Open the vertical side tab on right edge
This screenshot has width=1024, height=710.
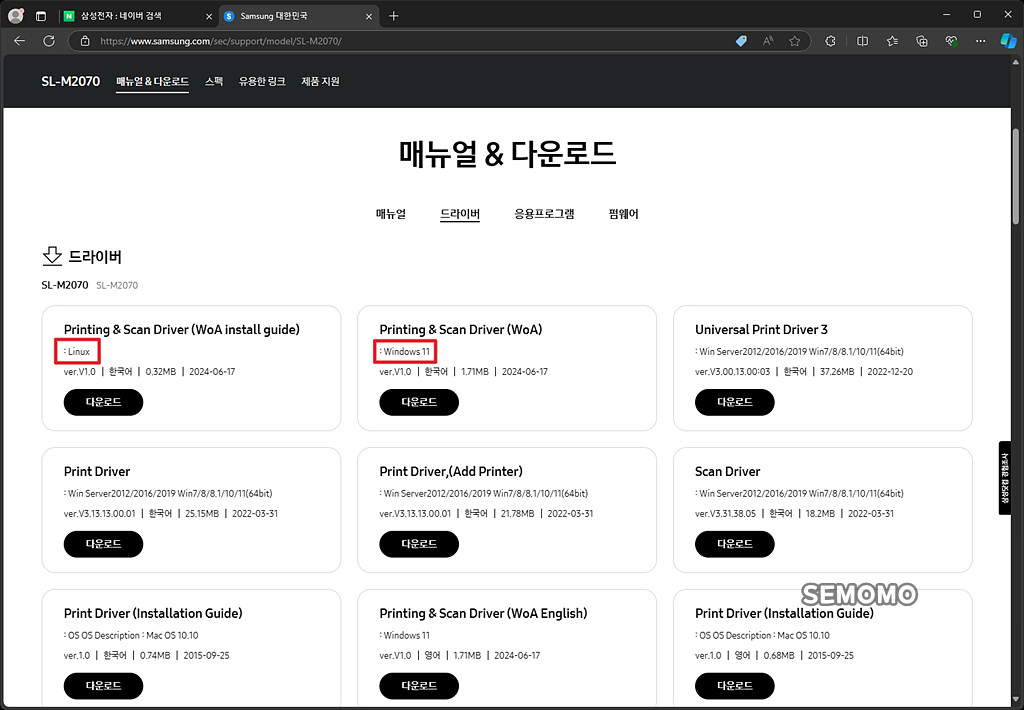[1005, 478]
